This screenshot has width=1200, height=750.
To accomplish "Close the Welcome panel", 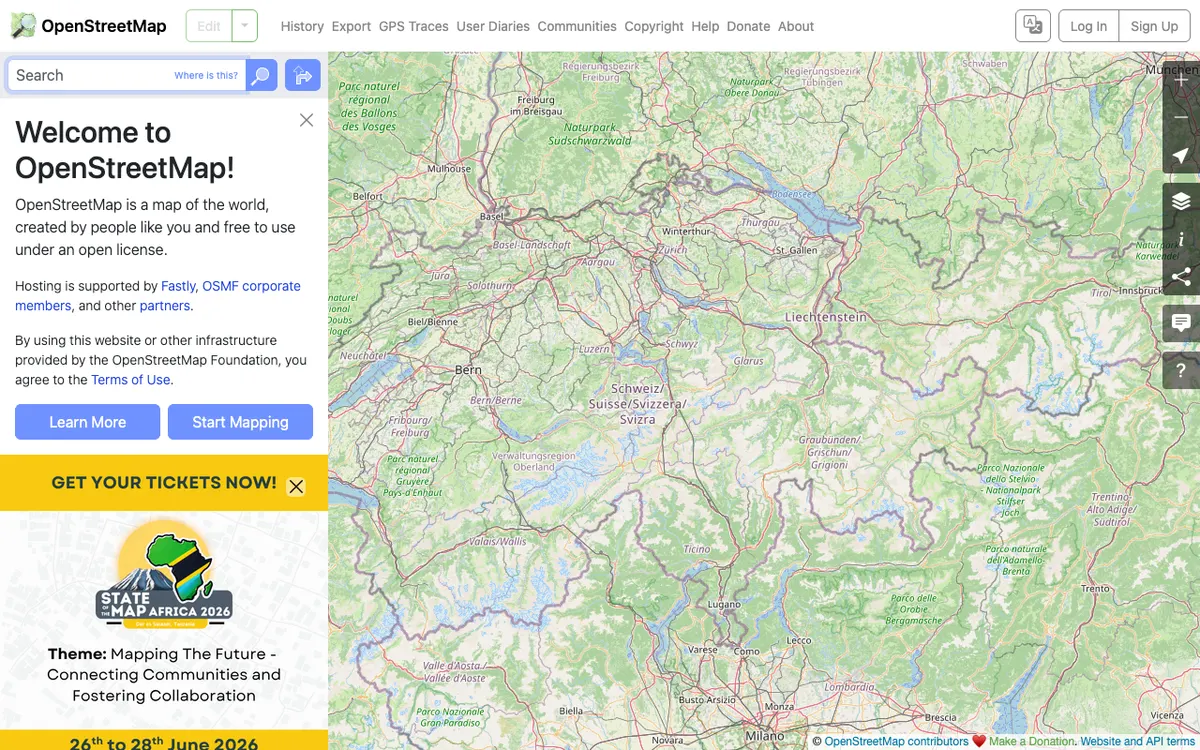I will pyautogui.click(x=306, y=120).
